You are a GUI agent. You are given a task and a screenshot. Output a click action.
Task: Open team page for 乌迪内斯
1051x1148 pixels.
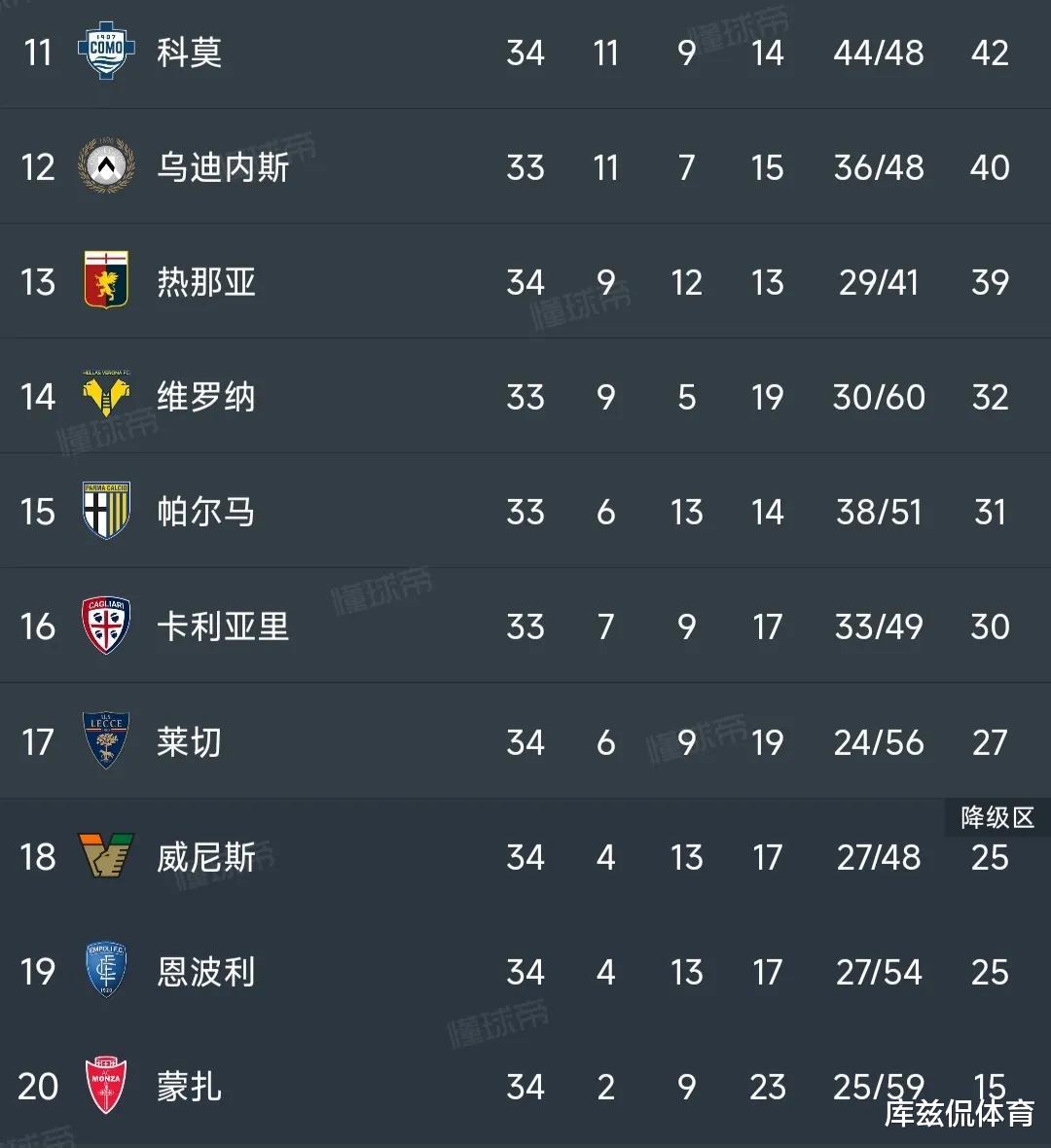pos(223,167)
